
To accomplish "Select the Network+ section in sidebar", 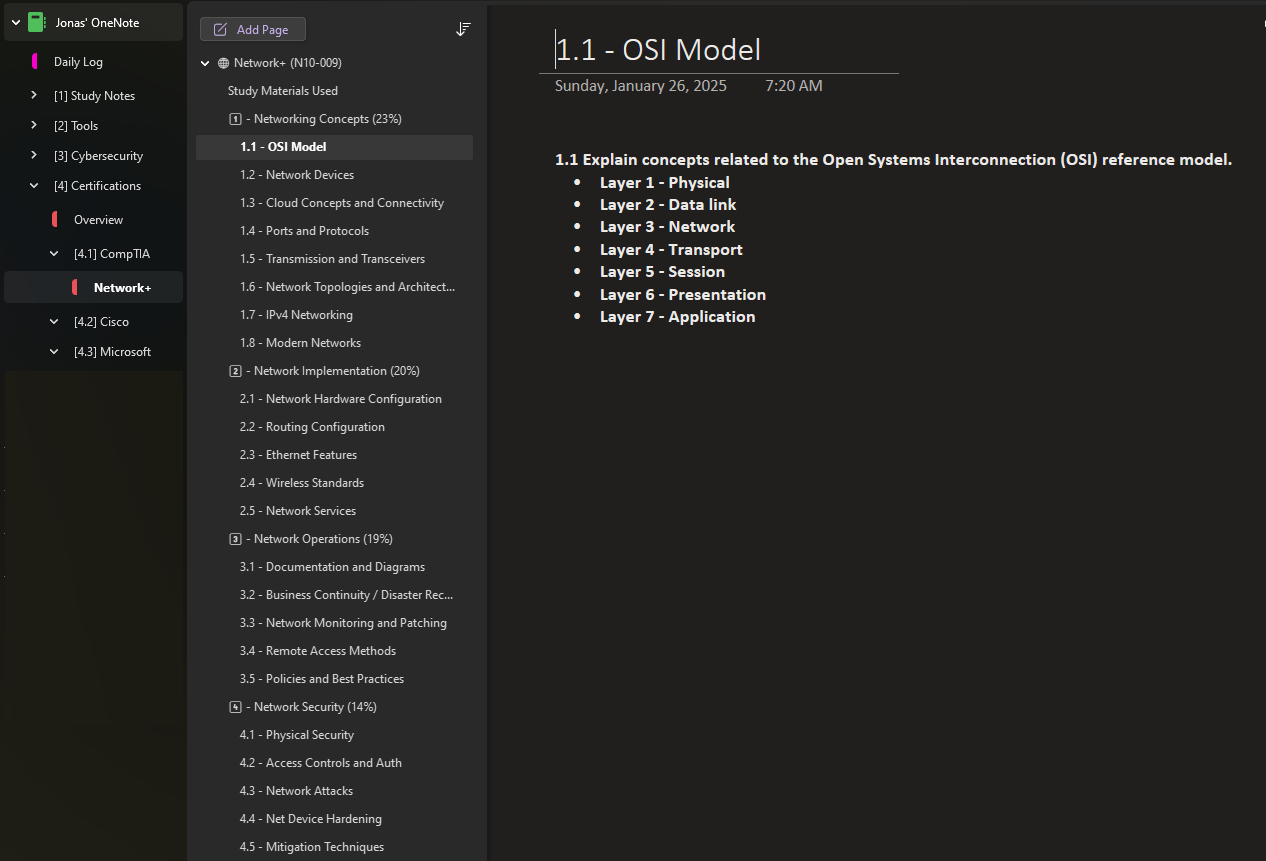I will point(93,288).
